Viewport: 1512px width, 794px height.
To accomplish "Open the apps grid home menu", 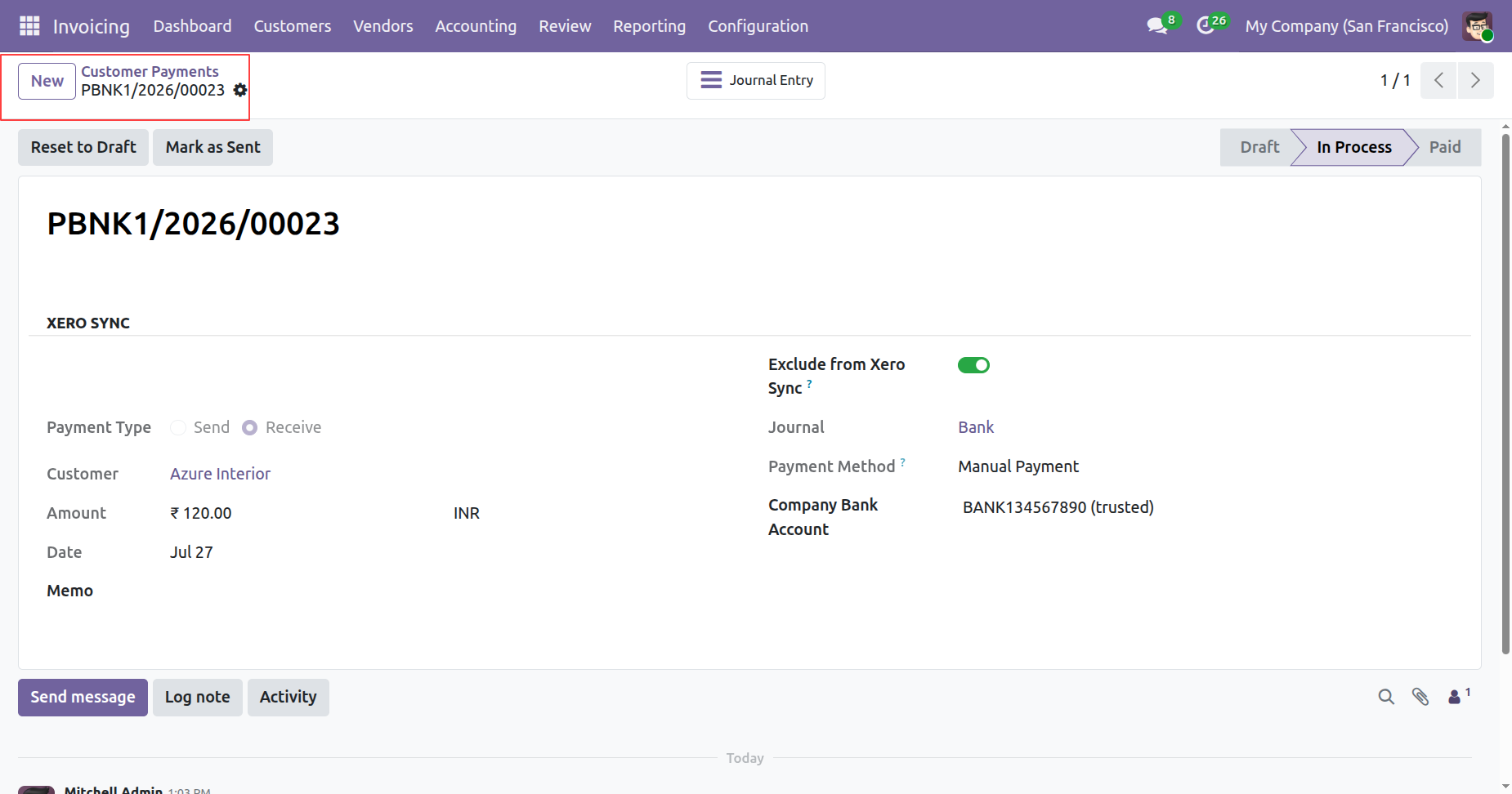I will [29, 26].
